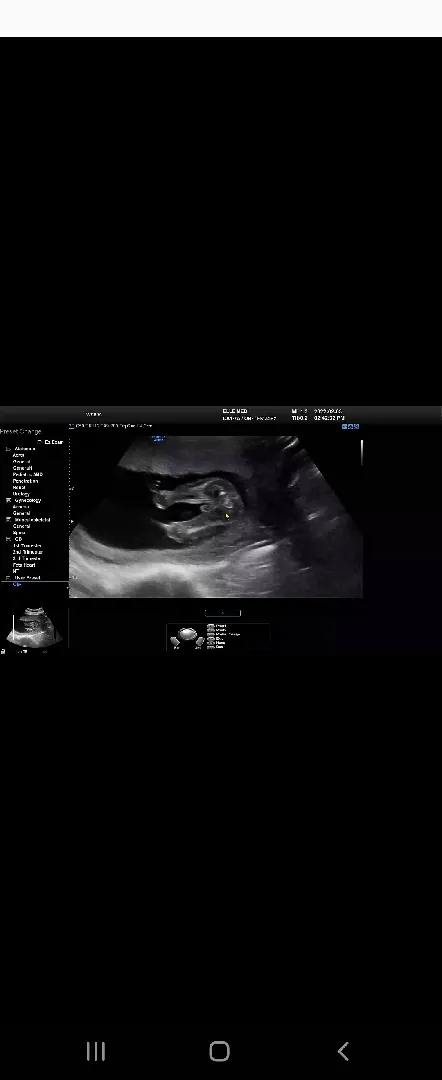Select the 2nd Trimester preset
This screenshot has width=442, height=1080.
(x=28, y=552)
